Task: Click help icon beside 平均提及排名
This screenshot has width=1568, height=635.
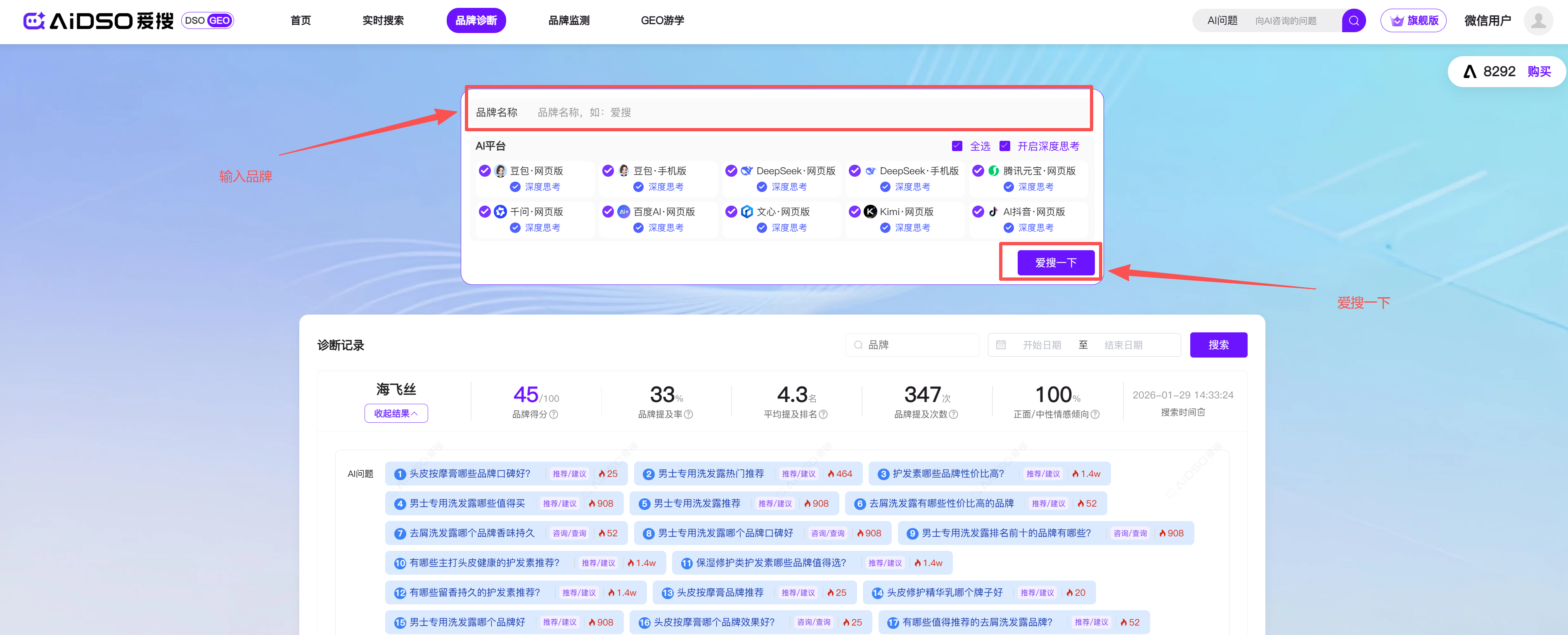Action: (823, 414)
